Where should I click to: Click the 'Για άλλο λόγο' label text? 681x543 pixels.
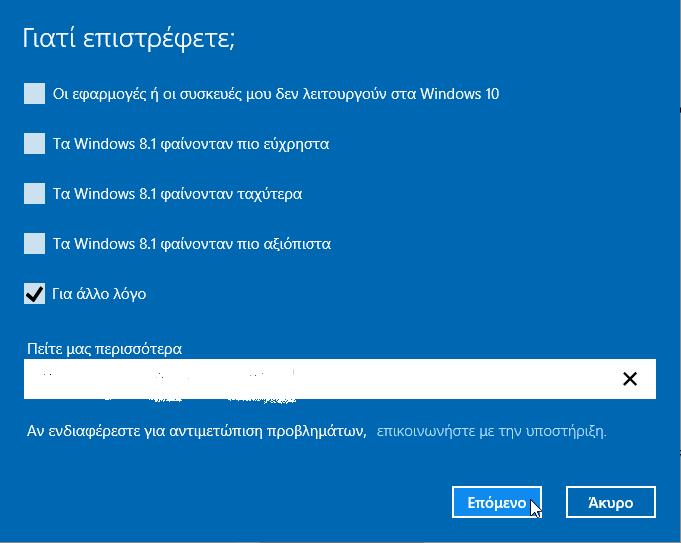click(x=100, y=294)
